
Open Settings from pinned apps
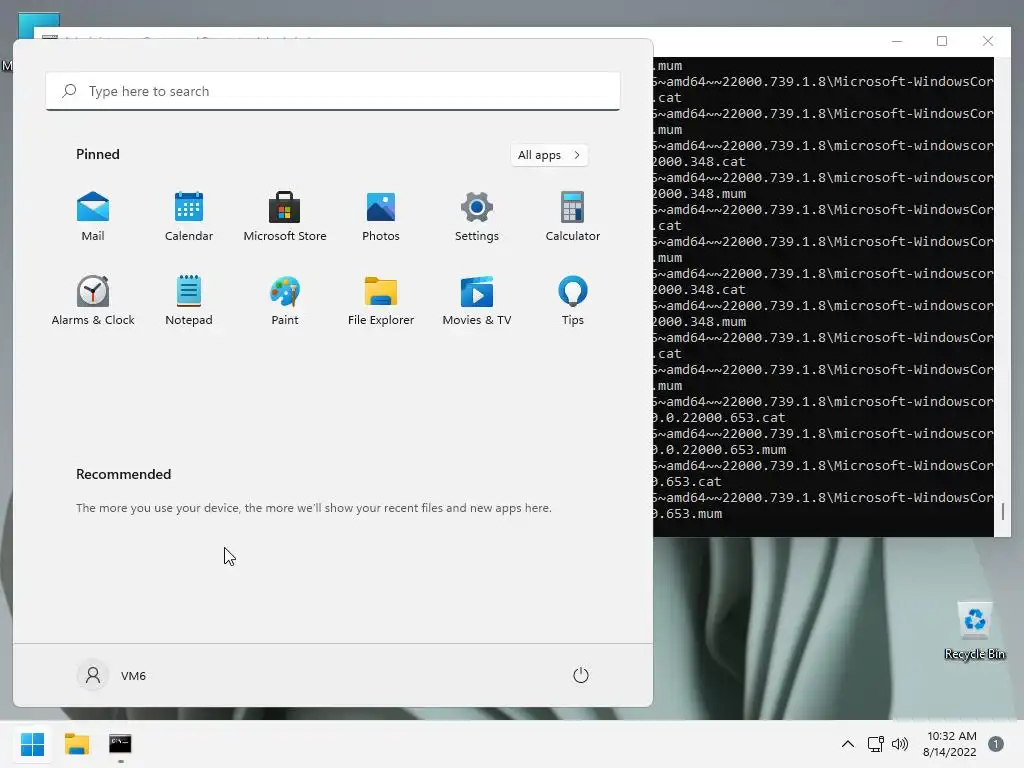click(x=477, y=216)
